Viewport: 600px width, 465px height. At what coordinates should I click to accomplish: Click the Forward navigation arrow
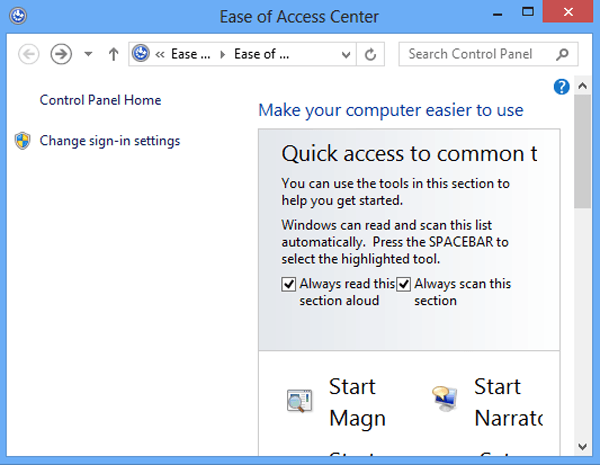[x=61, y=54]
